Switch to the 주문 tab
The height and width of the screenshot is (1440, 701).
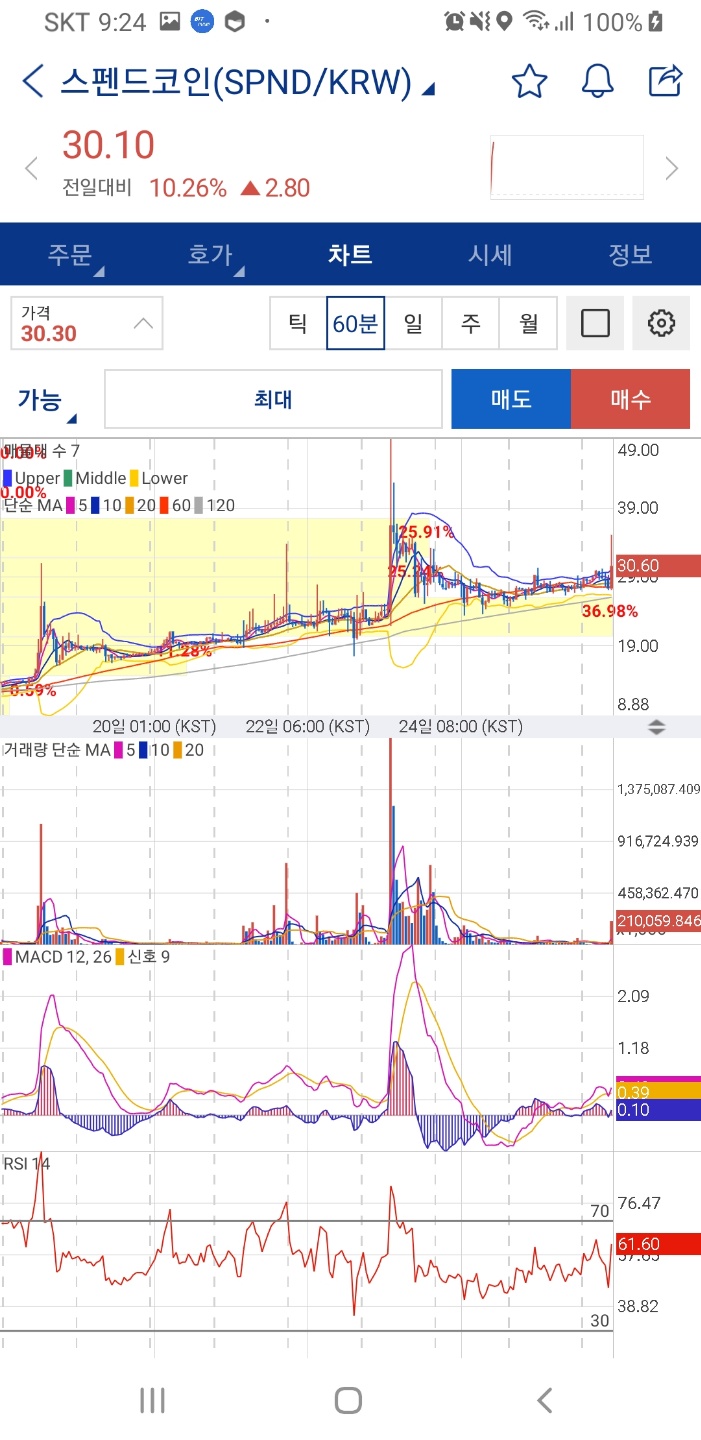click(x=70, y=254)
